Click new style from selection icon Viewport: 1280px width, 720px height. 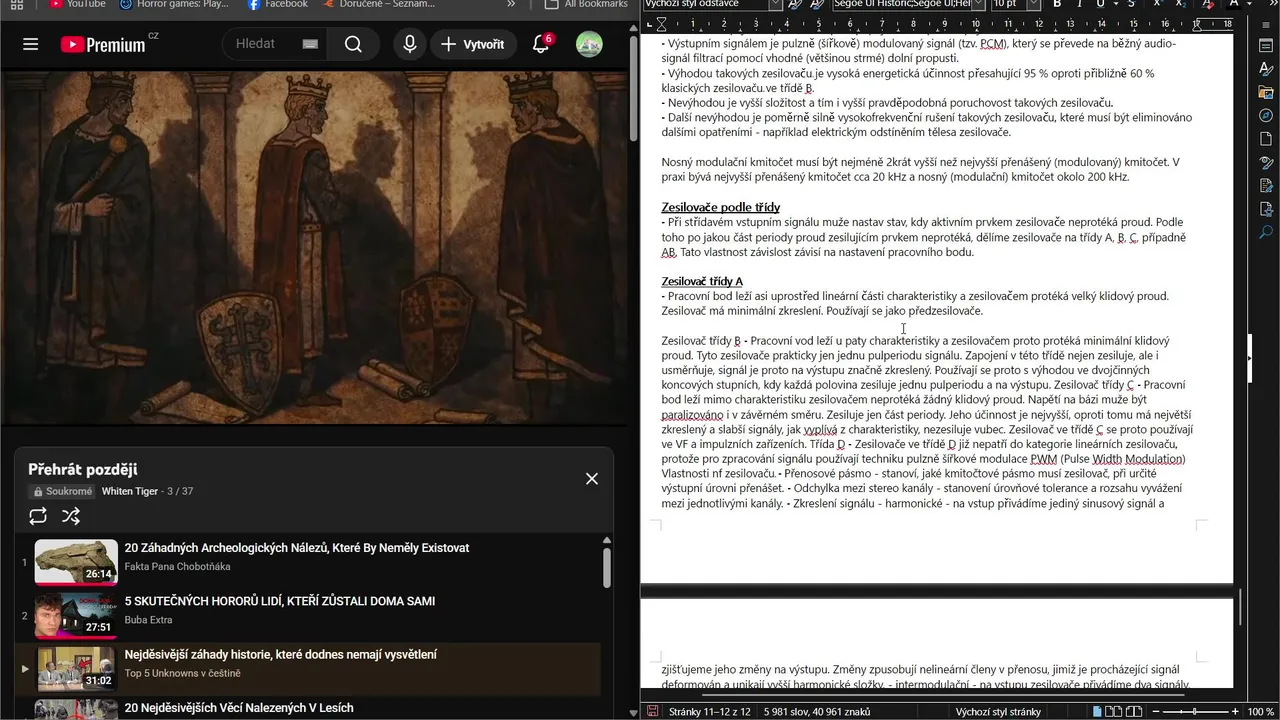point(817,4)
